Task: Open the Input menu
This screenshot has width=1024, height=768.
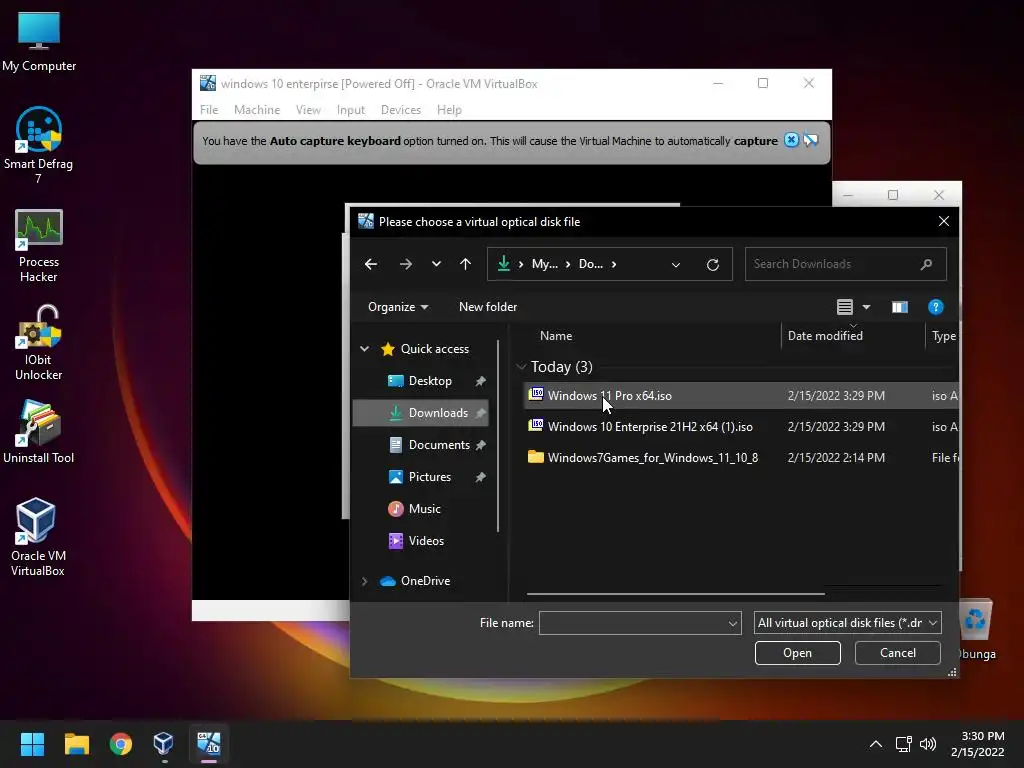Action: tap(351, 110)
